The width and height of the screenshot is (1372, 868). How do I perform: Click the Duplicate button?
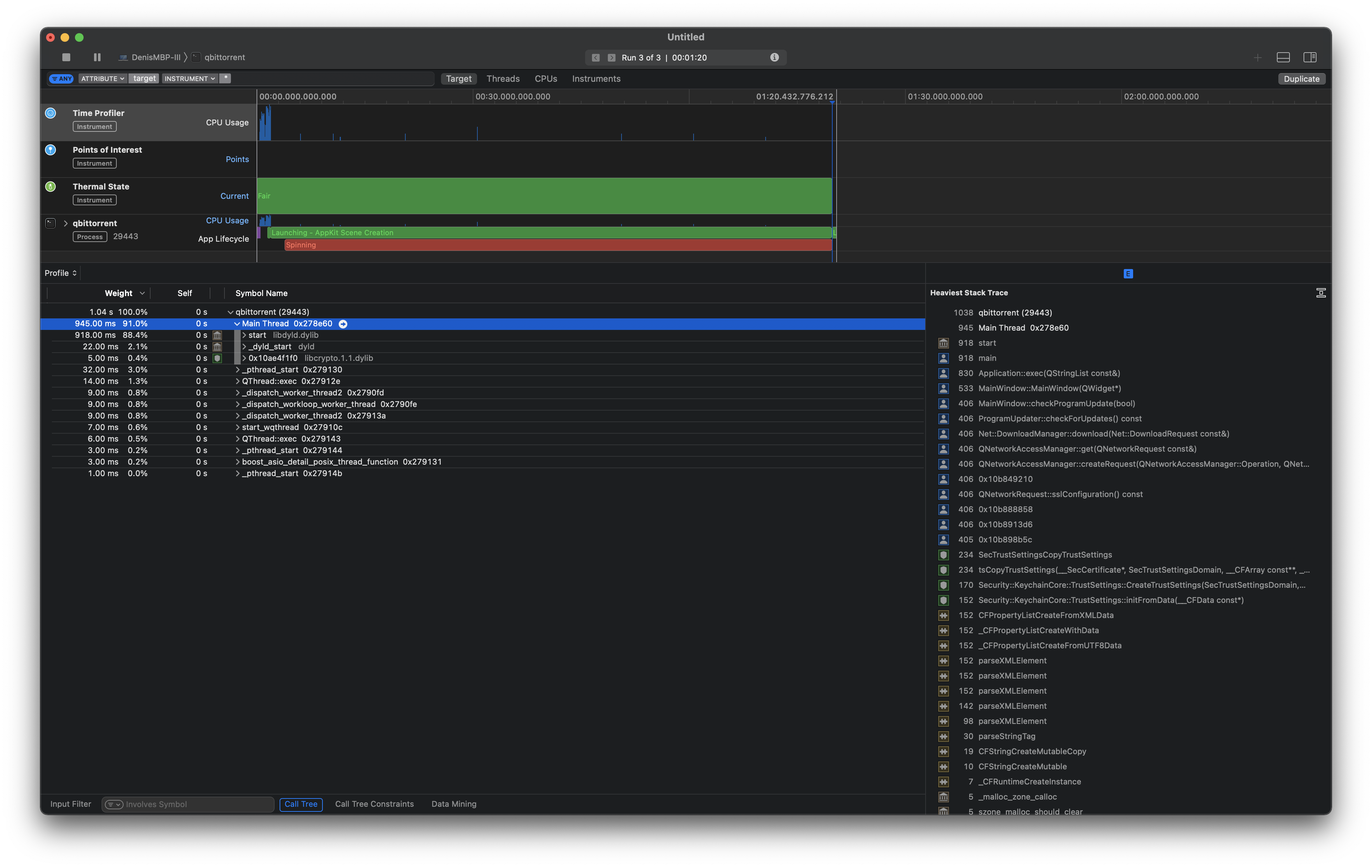(1301, 79)
